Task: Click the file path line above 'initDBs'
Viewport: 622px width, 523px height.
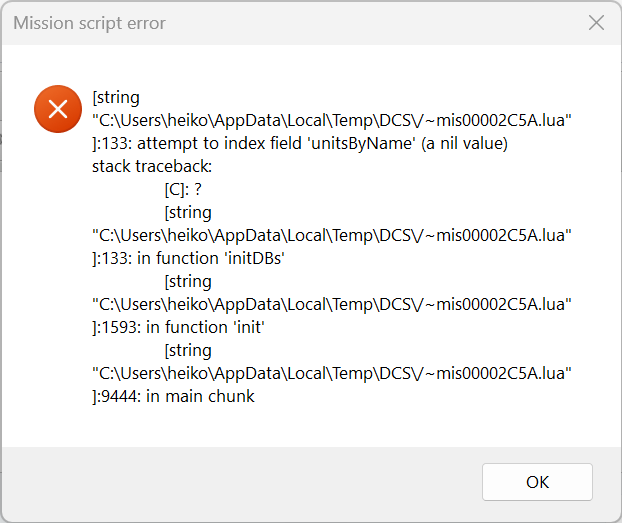Action: [331, 235]
